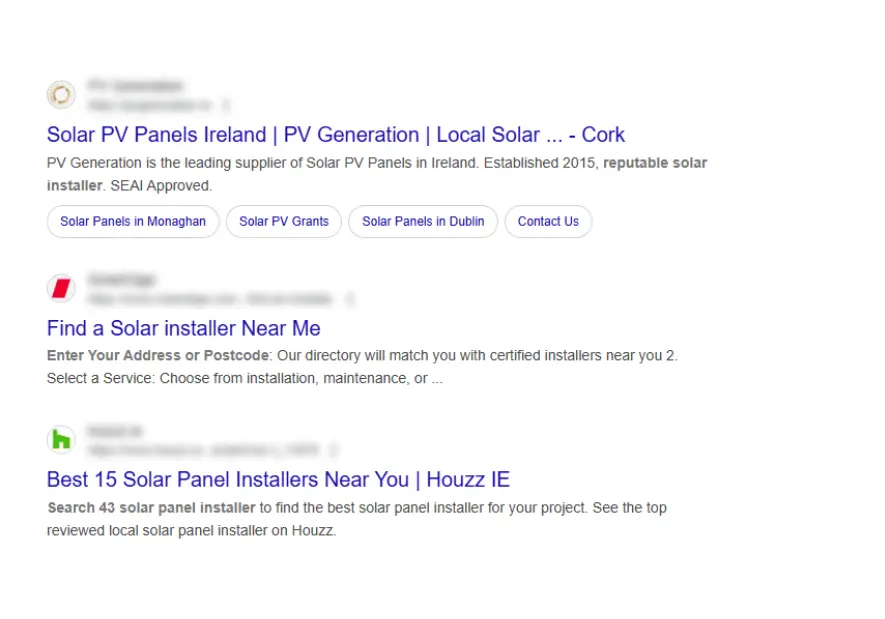The width and height of the screenshot is (885, 619).
Task: Select the Solar Panels in Monaghan sitelink
Action: [x=133, y=222]
